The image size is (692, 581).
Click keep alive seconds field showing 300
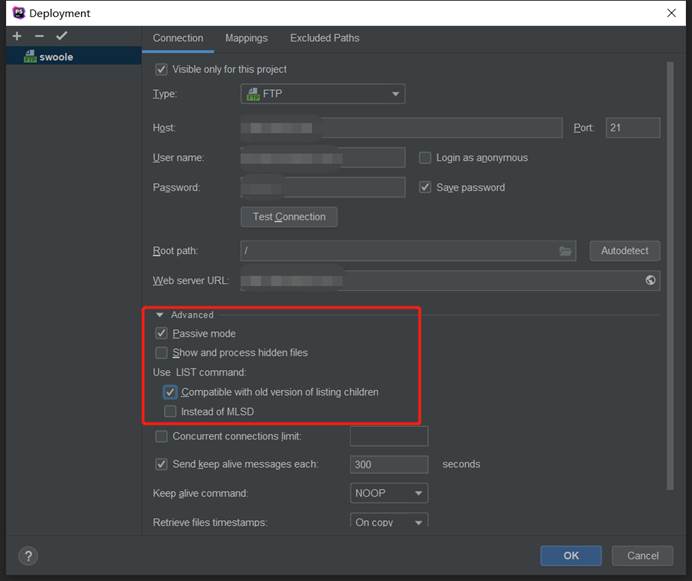[389, 464]
